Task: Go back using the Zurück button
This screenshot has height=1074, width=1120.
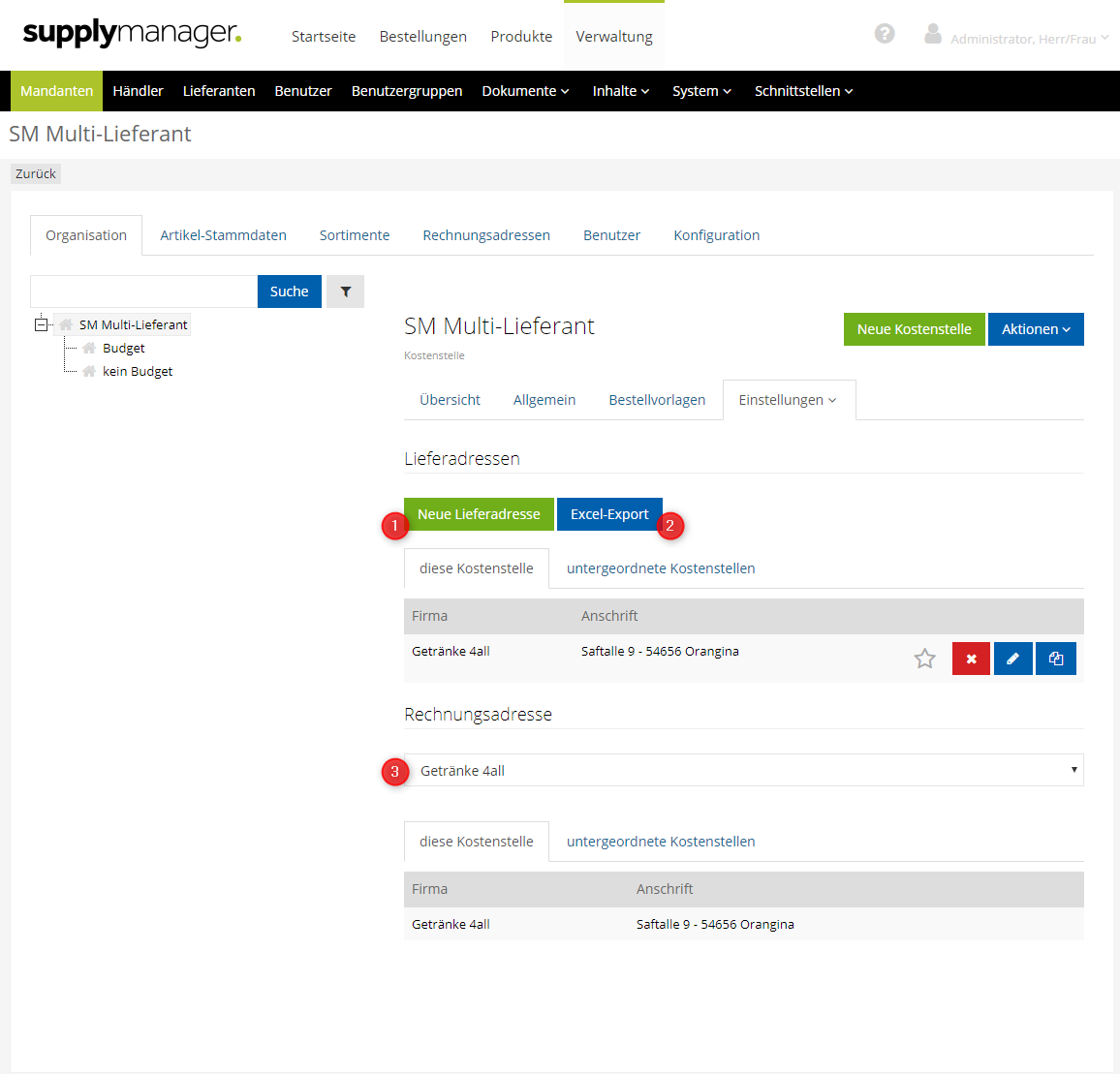Action: click(x=36, y=174)
